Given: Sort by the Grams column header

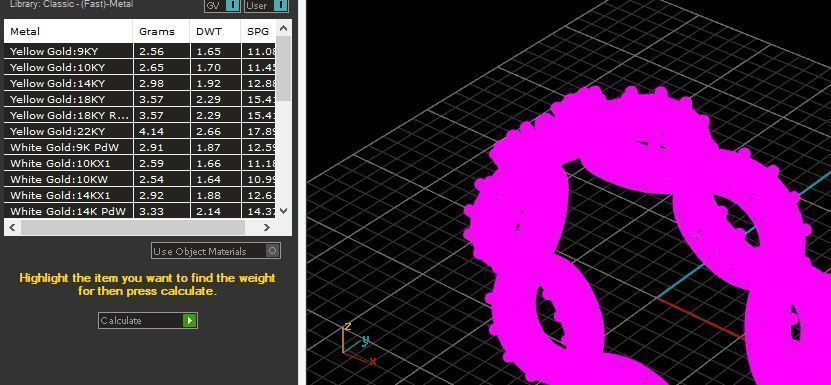Looking at the screenshot, I should click(x=161, y=31).
